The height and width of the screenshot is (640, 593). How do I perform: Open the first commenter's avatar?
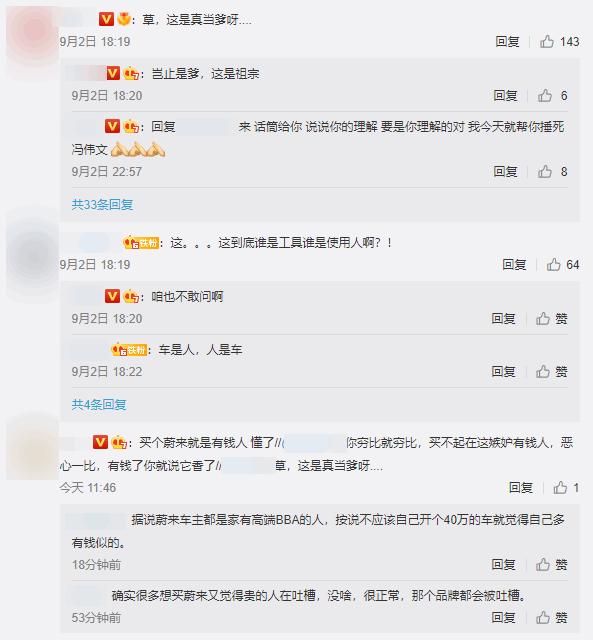tap(33, 31)
